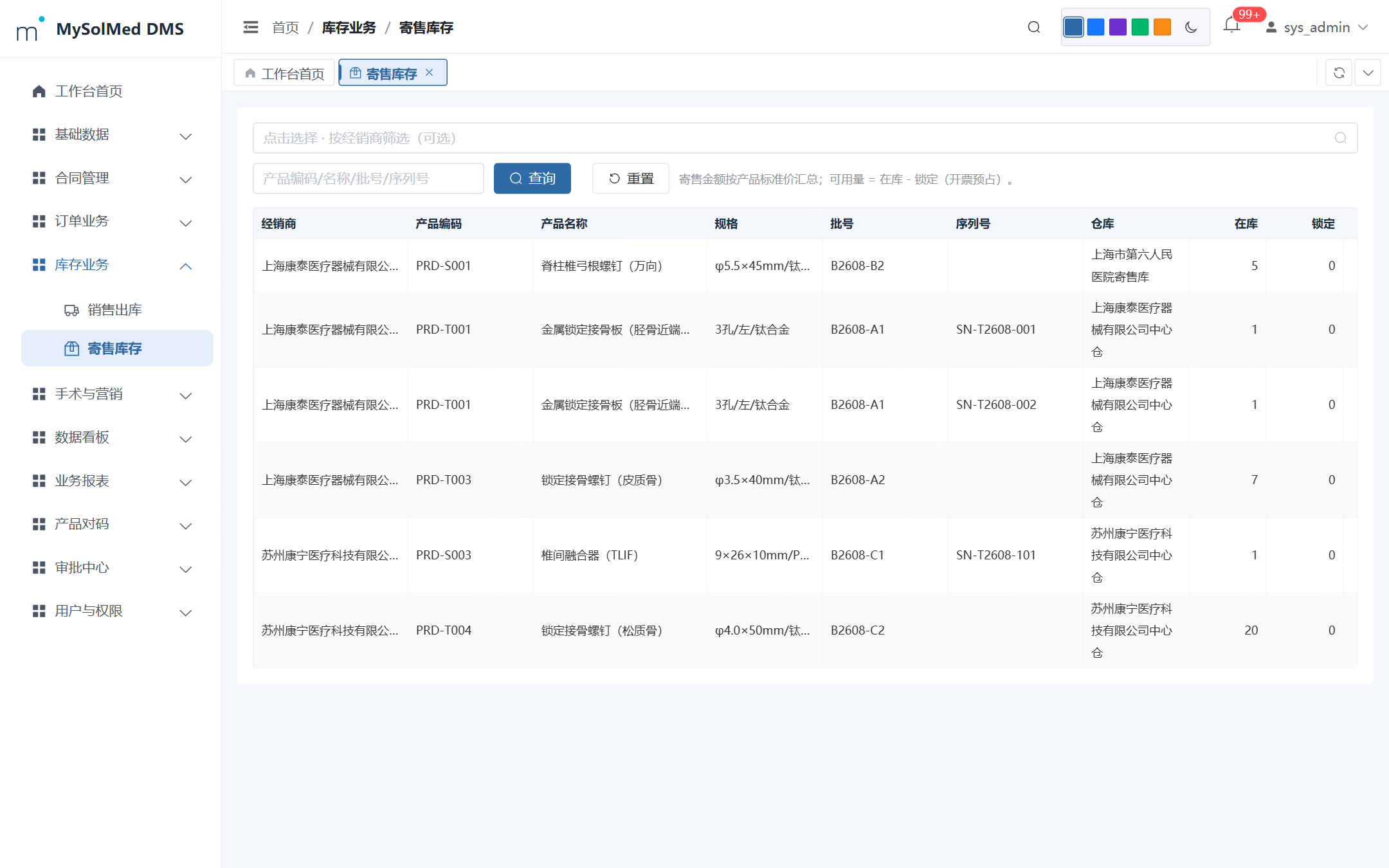Switch to the 工作台首页 tab

(x=284, y=73)
